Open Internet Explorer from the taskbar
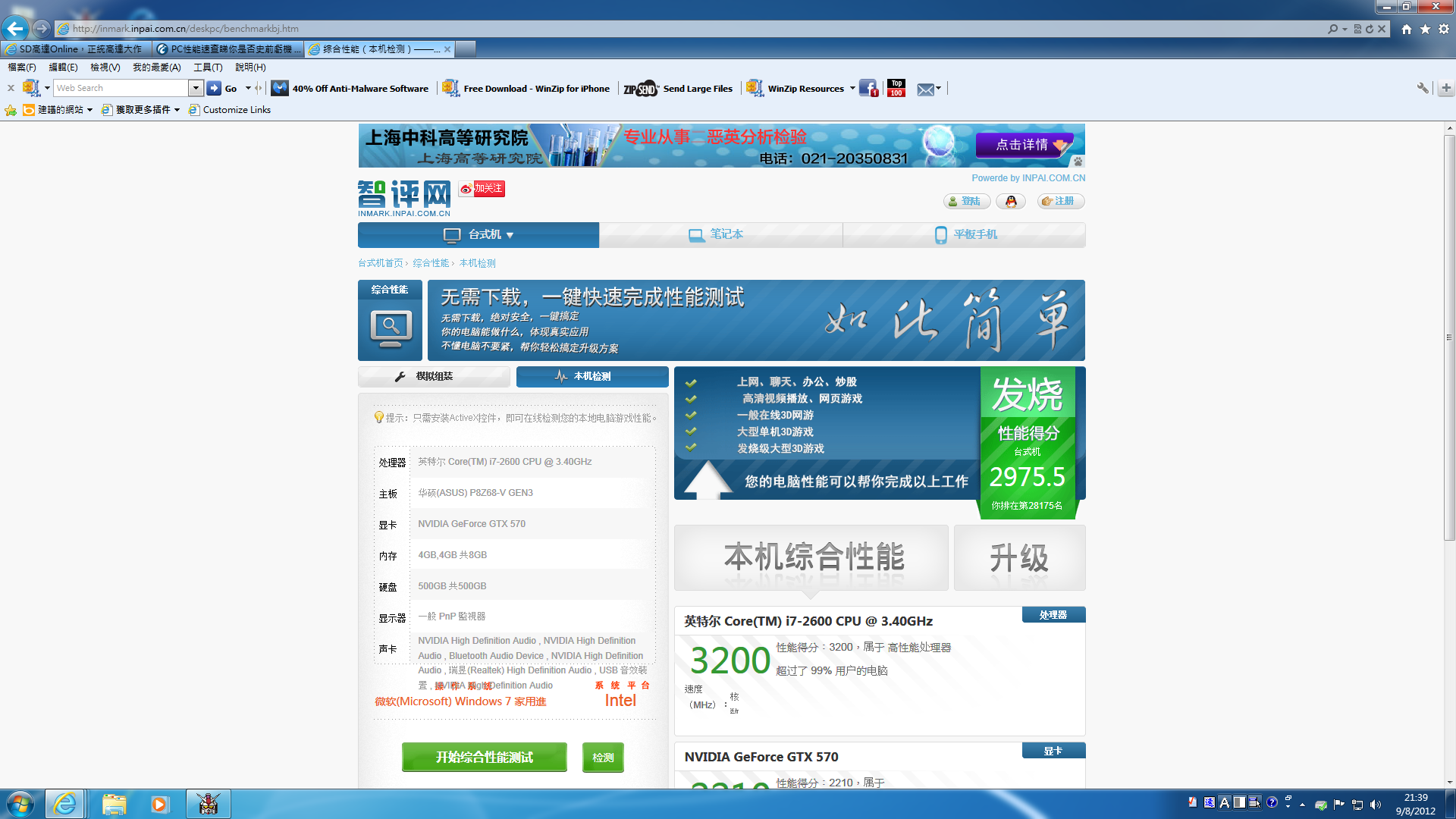Screen dimensions: 1456x819 click(65, 804)
